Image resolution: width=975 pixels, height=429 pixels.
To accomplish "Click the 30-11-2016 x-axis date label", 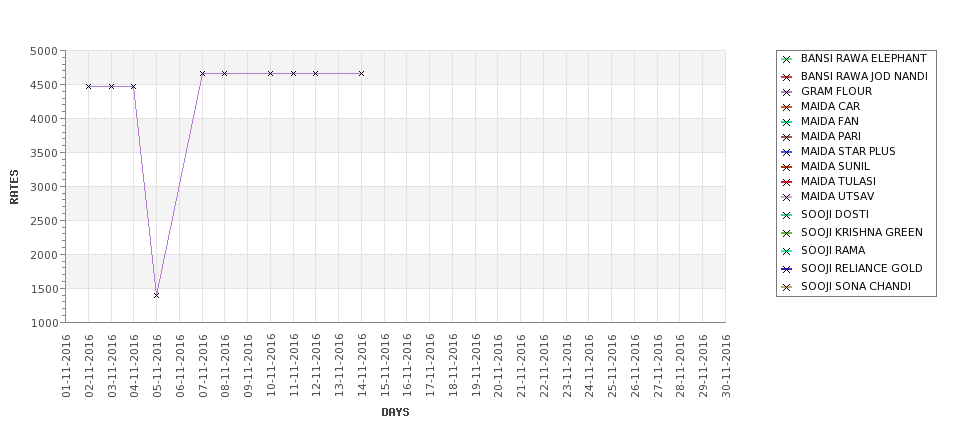I will (x=726, y=366).
